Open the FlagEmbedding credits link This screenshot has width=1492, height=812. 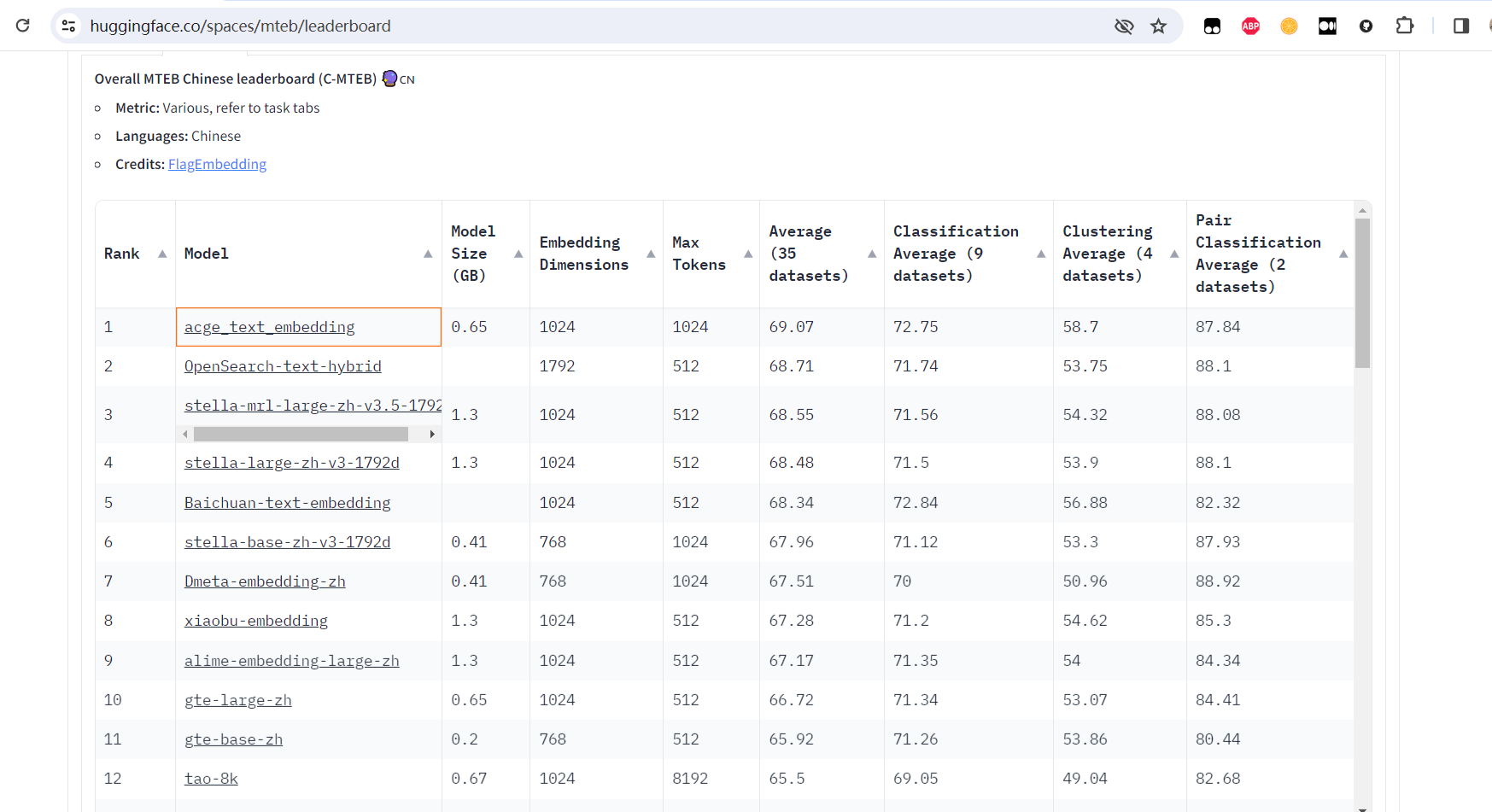[217, 164]
